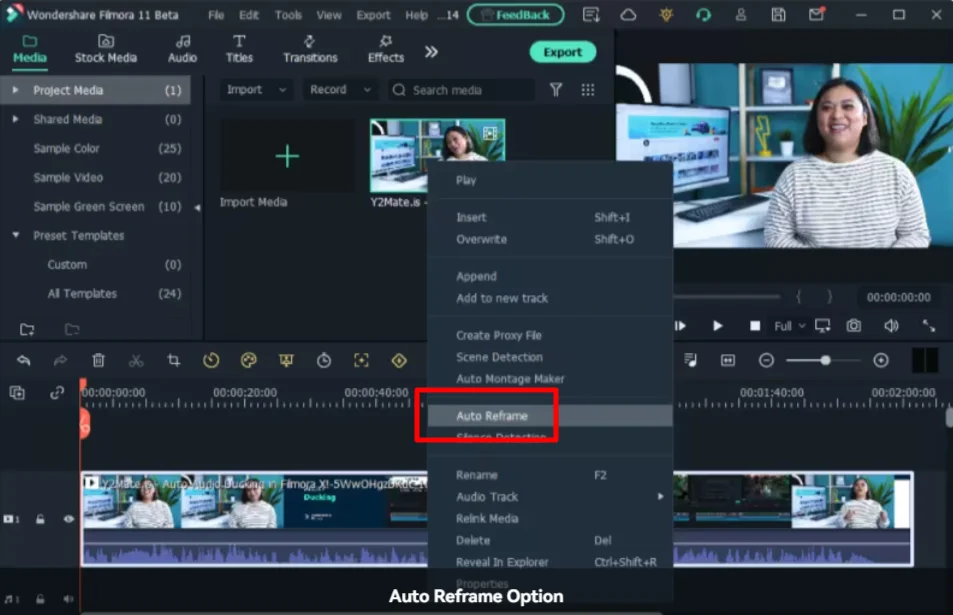953x615 pixels.
Task: Zoom in the timeline with plus icon
Action: pyautogui.click(x=881, y=360)
